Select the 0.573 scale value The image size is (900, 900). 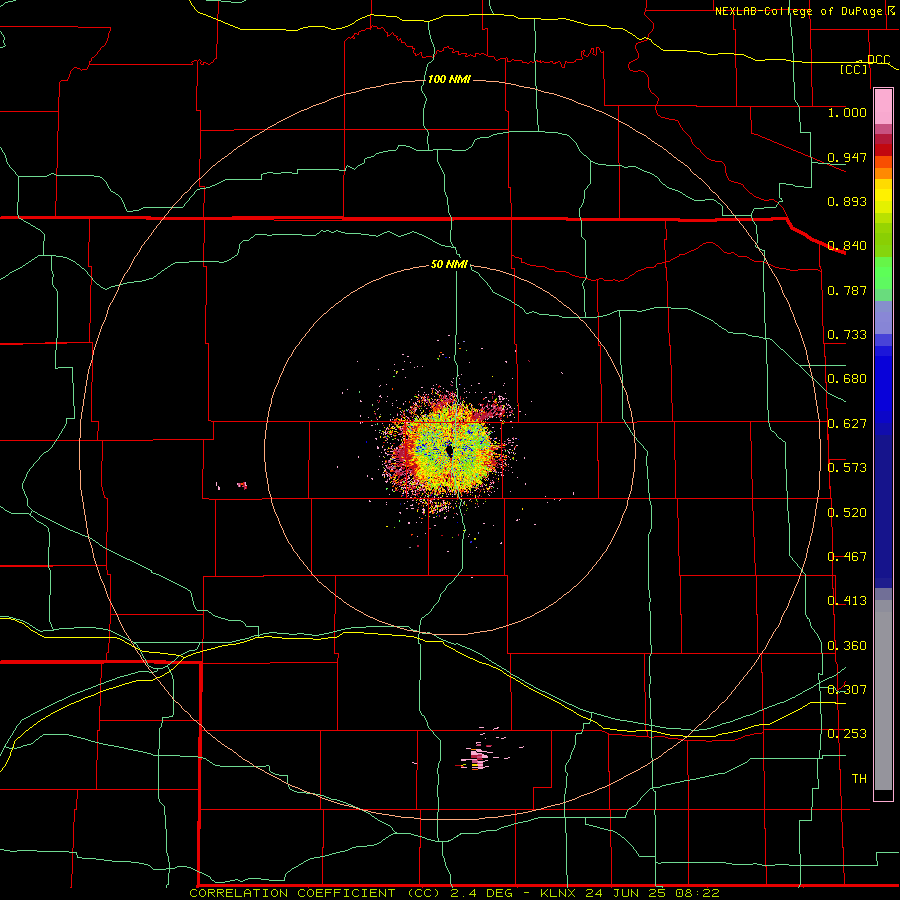pyautogui.click(x=847, y=468)
